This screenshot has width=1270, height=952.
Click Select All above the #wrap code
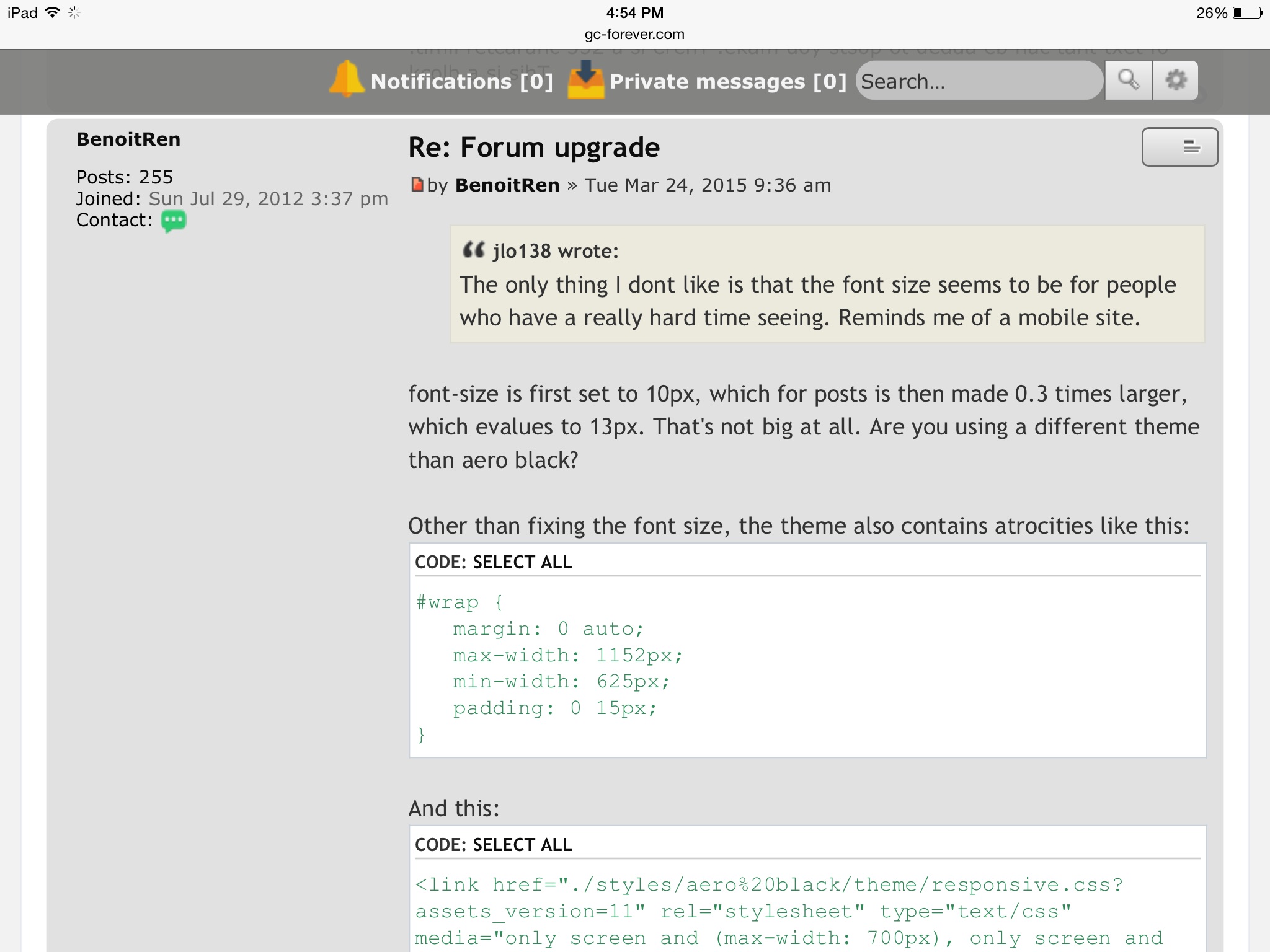522,562
